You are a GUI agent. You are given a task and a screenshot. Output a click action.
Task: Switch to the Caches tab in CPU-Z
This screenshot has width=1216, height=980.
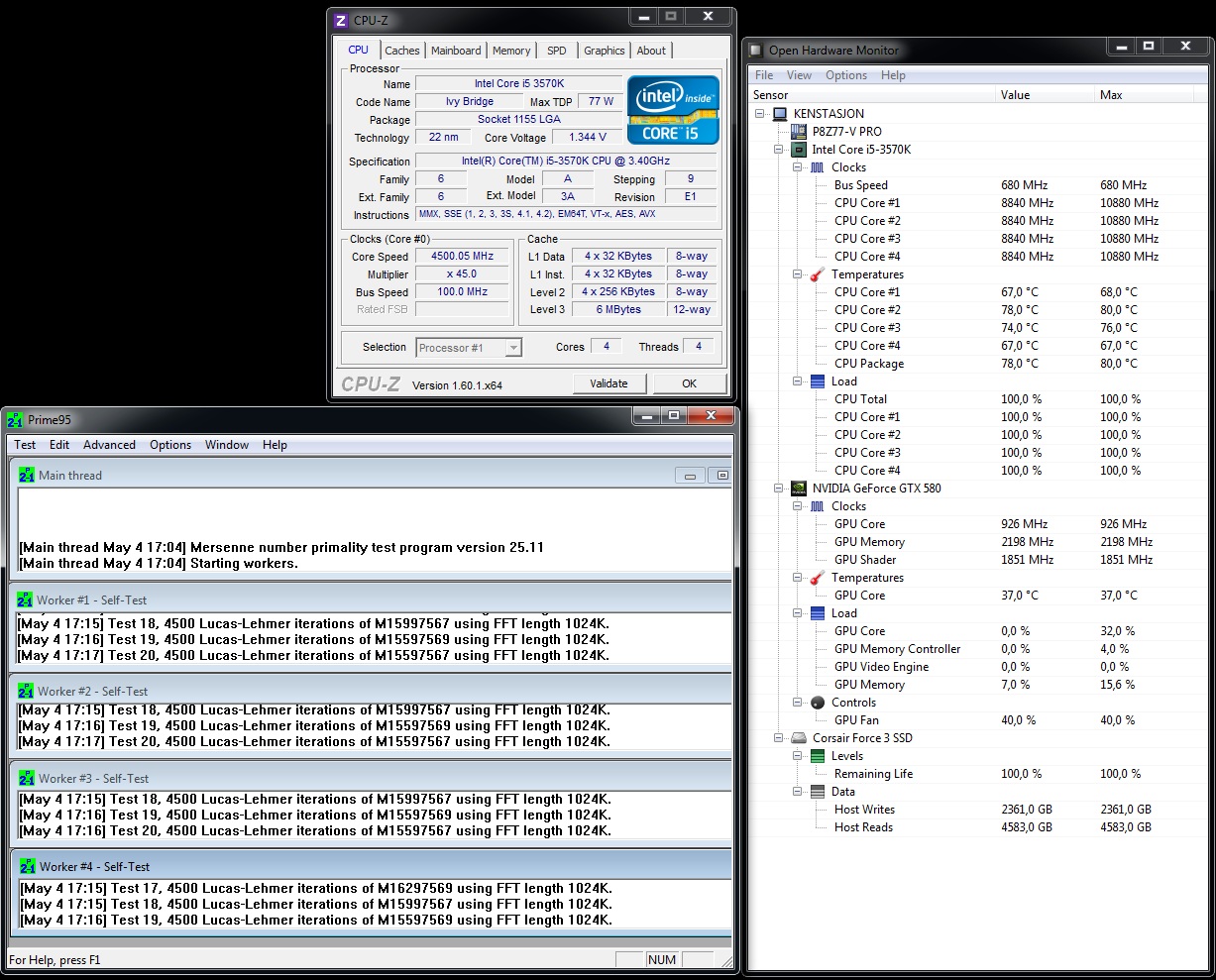click(x=402, y=51)
